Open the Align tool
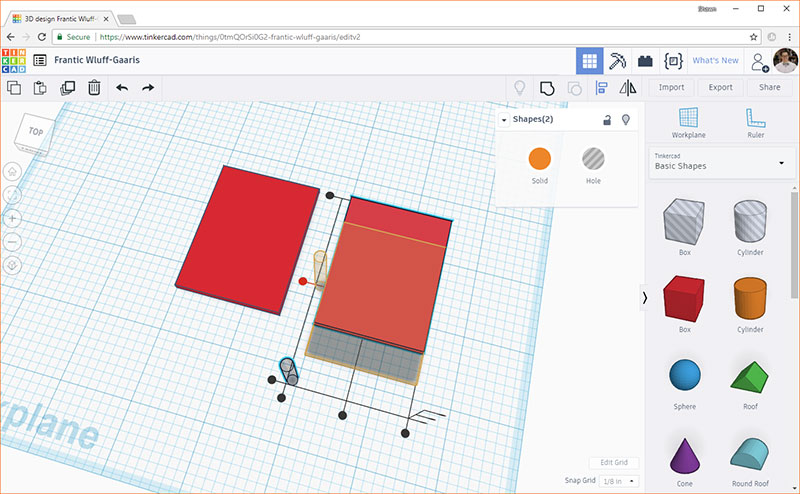The image size is (800, 494). pyautogui.click(x=602, y=88)
